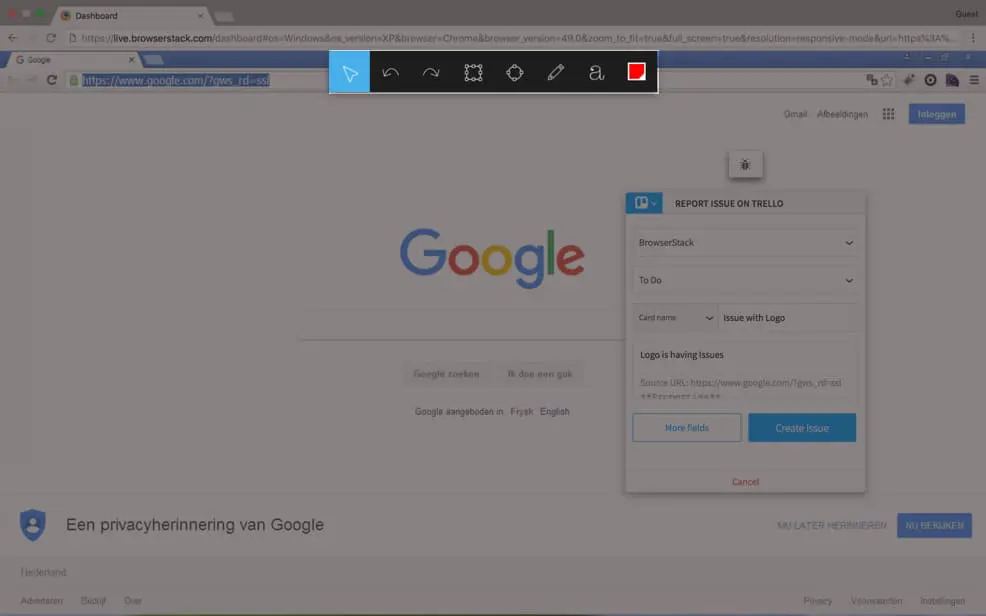
Task: Select the text annotation tool
Action: pos(596,73)
